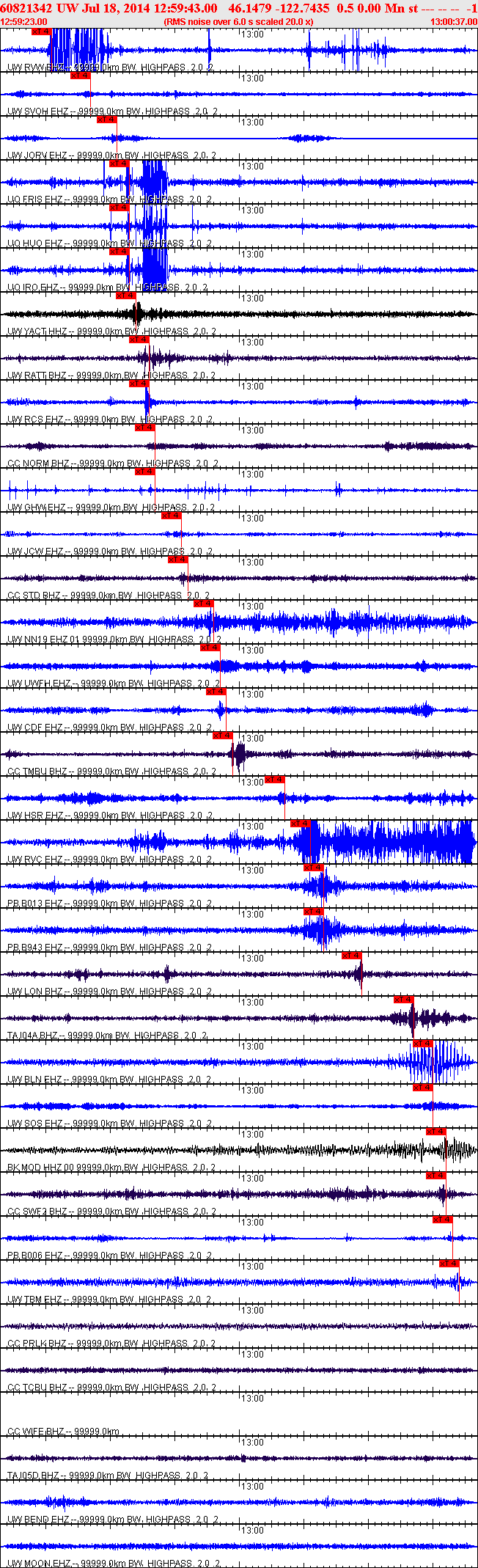
Task: Select the red pick flag on the RVC trace
Action: tap(301, 824)
